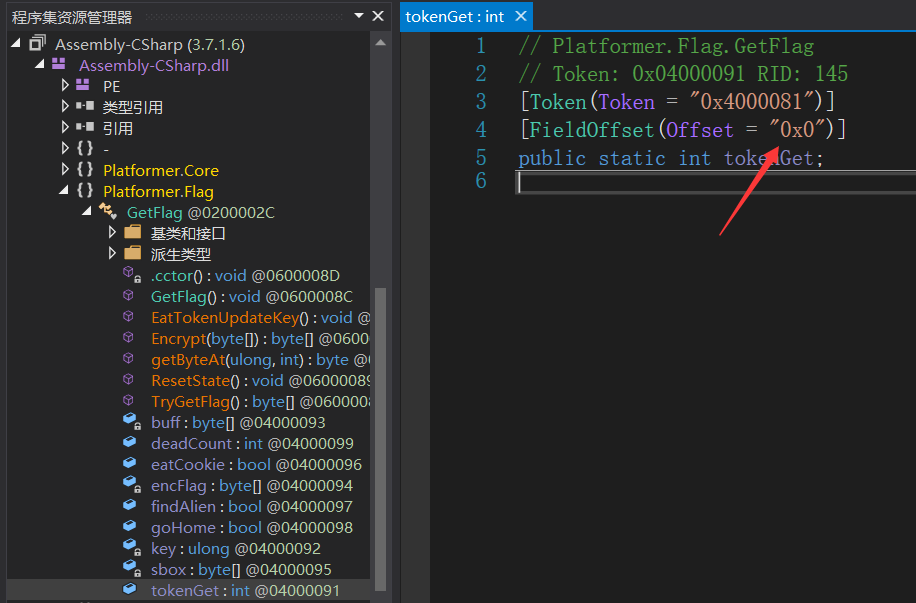
Task: Select field key : ulong @04000092
Action: click(x=236, y=549)
